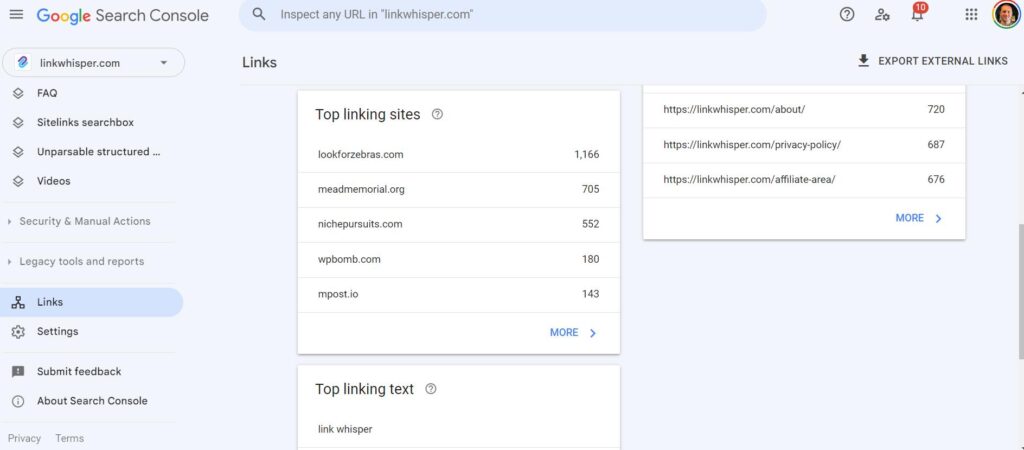
Task: Open the hamburger main menu
Action: pyautogui.click(x=16, y=14)
